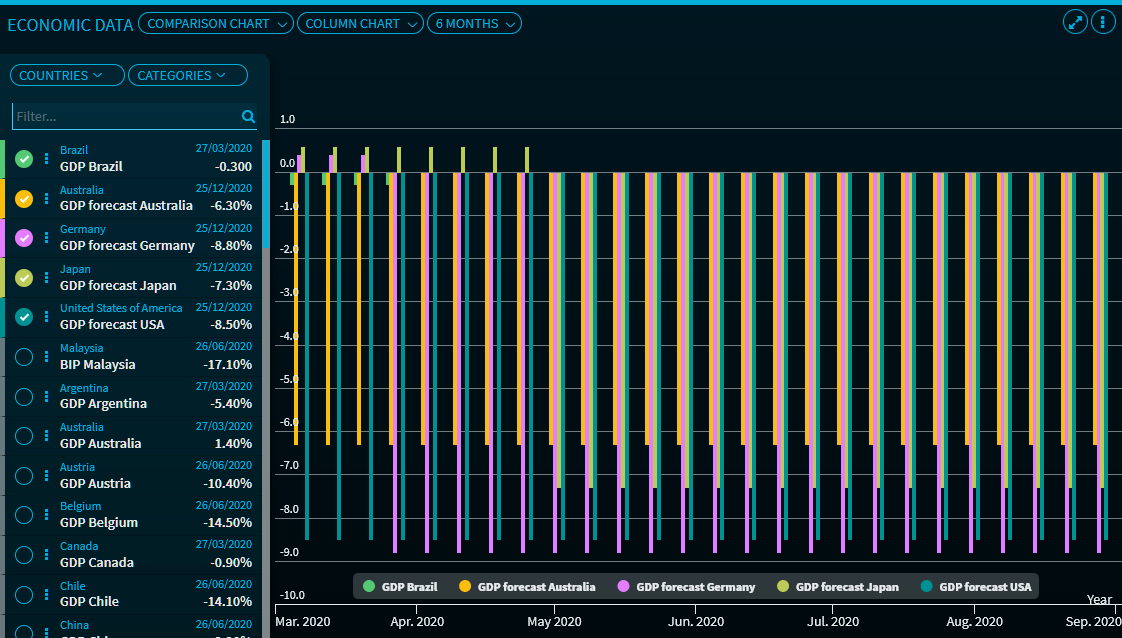Enable the BIP Malaysia series checkbox
The height and width of the screenshot is (638, 1122).
pyautogui.click(x=24, y=357)
